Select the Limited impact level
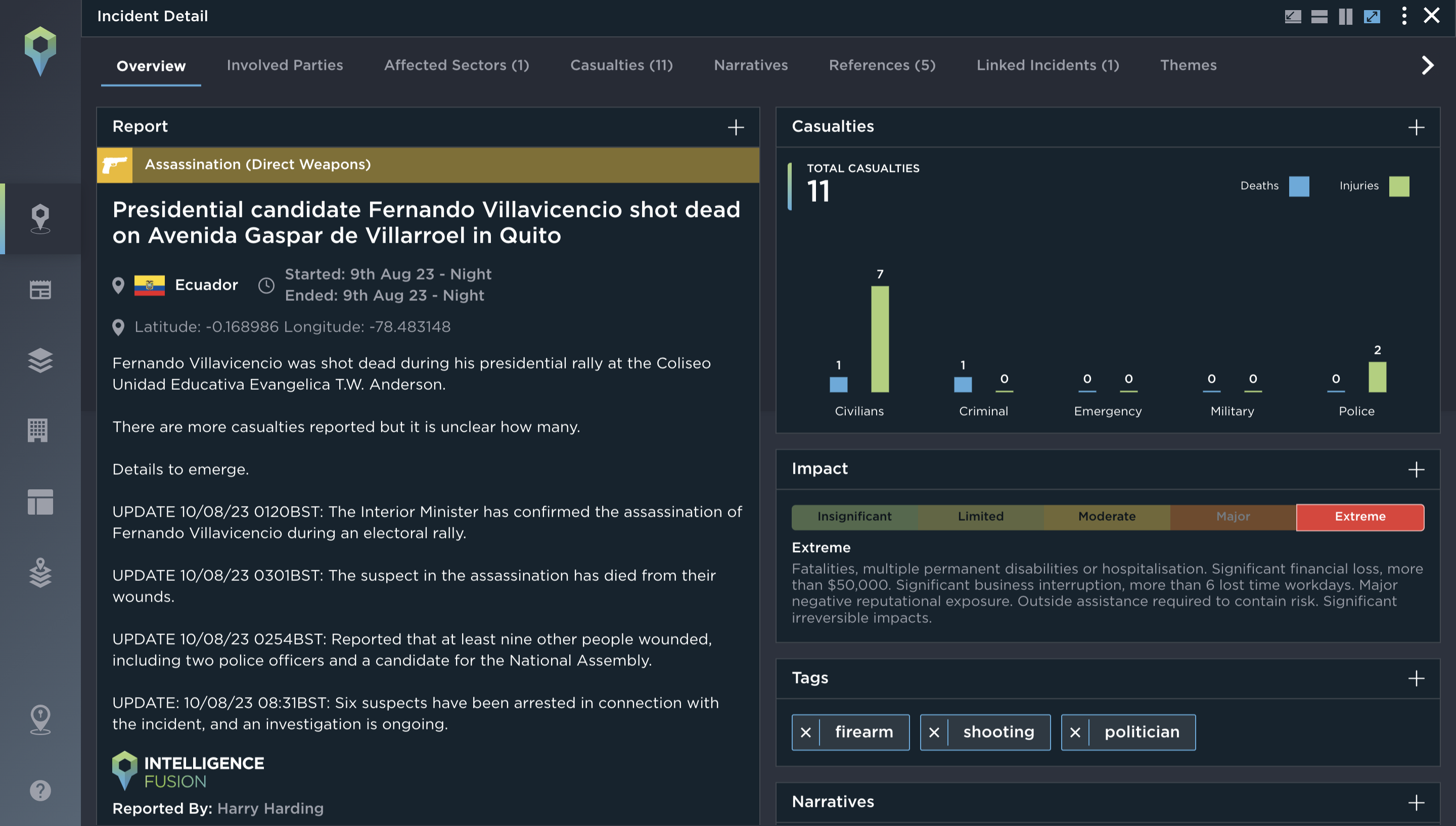The image size is (1456, 826). (981, 517)
